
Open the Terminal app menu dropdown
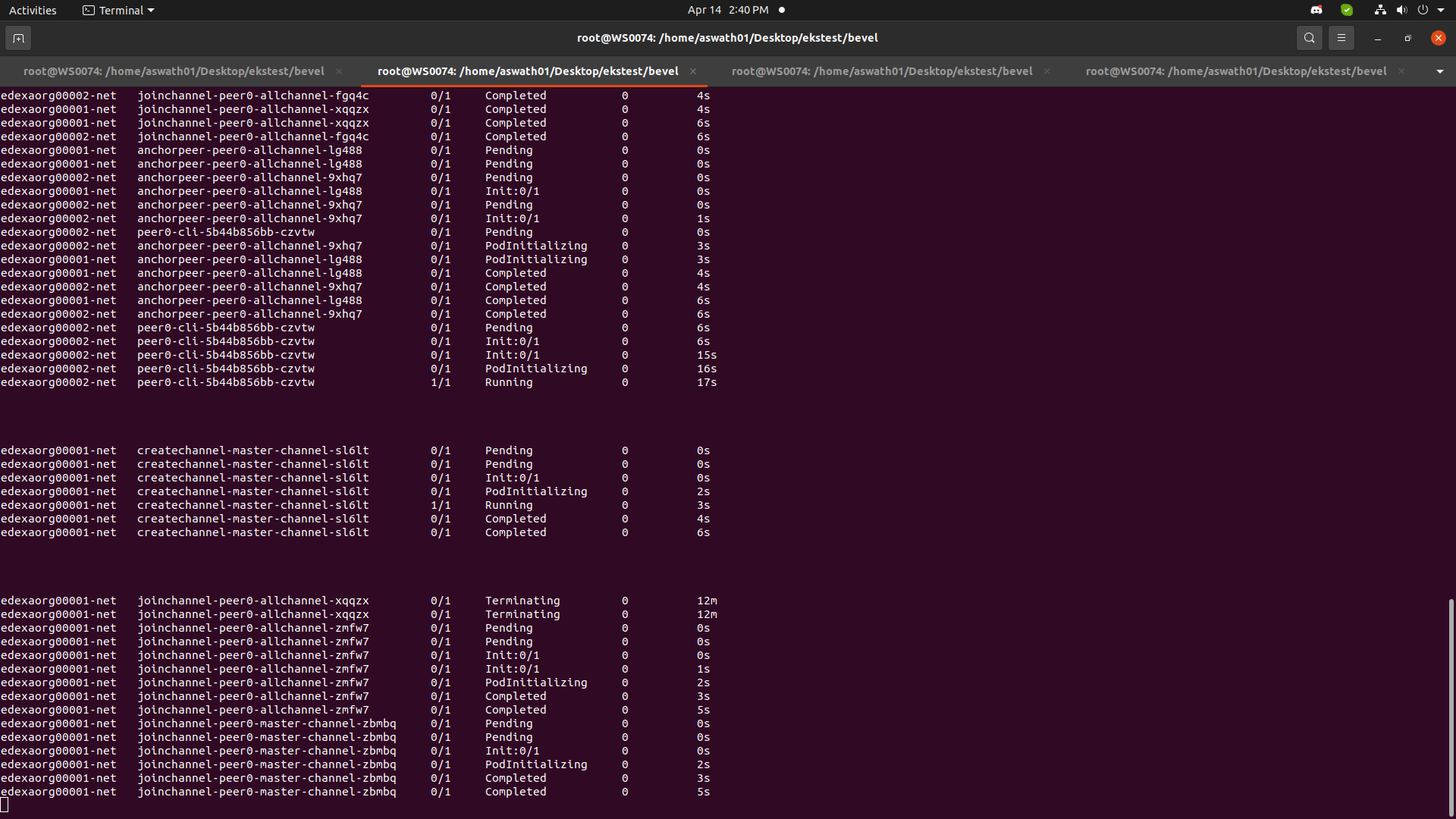click(118, 10)
